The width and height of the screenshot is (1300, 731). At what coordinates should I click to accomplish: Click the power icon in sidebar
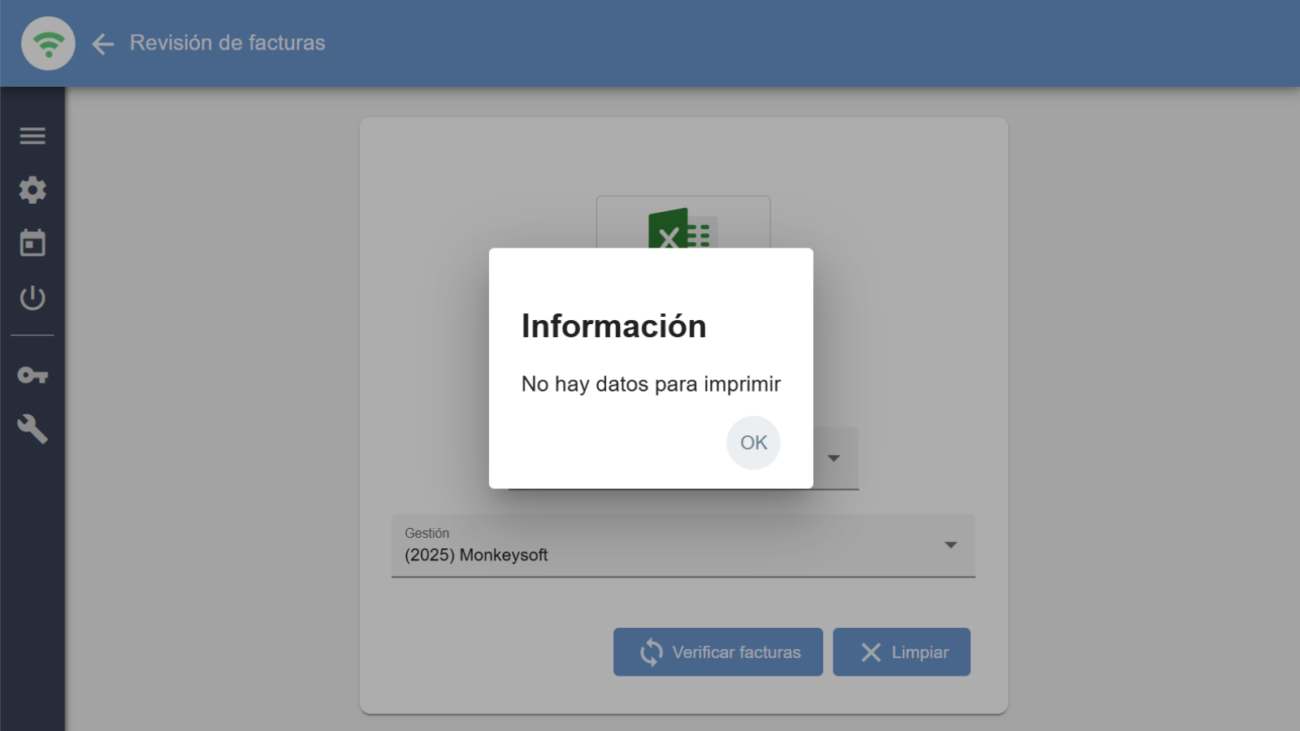[x=33, y=297]
